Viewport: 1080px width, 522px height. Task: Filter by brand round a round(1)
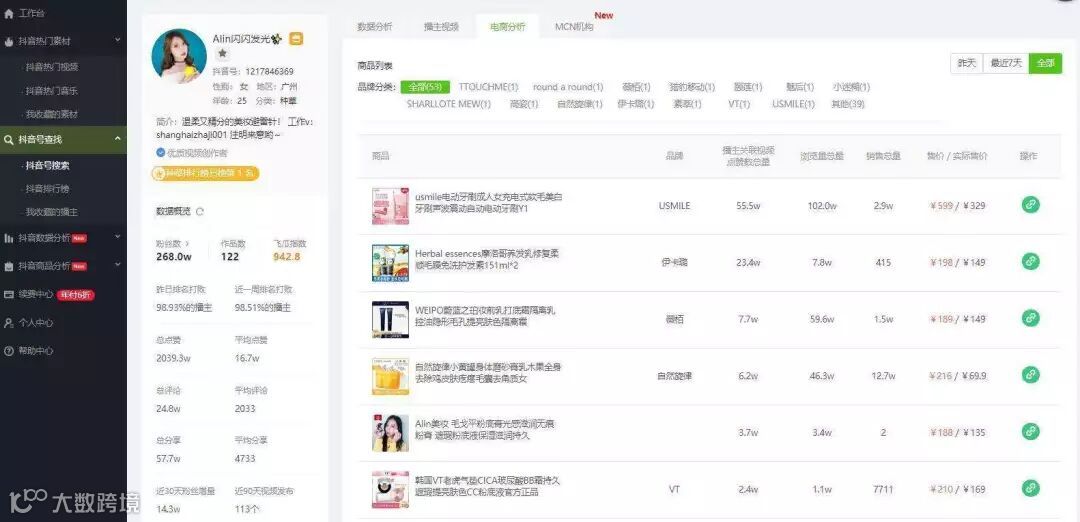pos(568,87)
